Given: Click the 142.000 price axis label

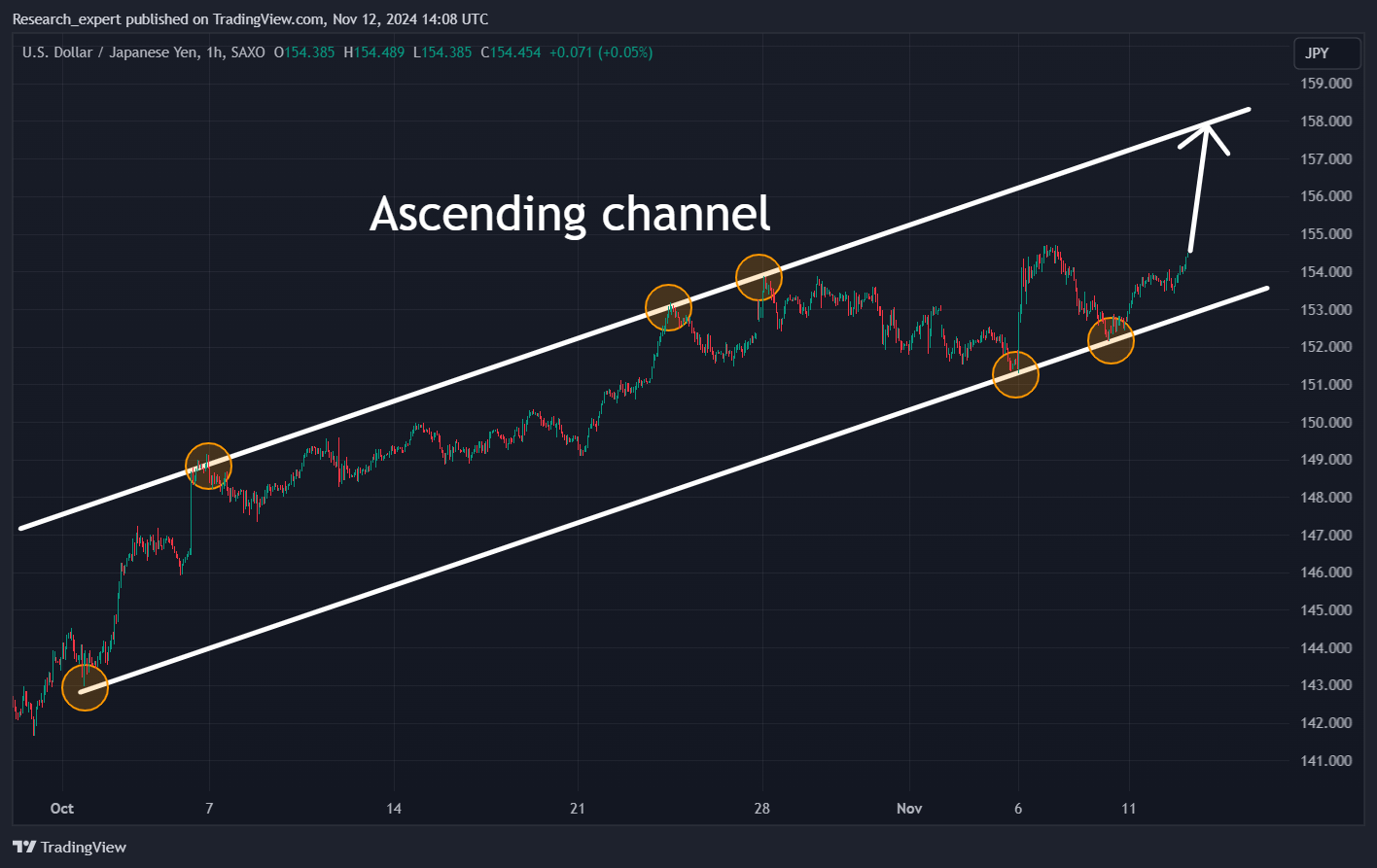Looking at the screenshot, I should point(1326,723).
